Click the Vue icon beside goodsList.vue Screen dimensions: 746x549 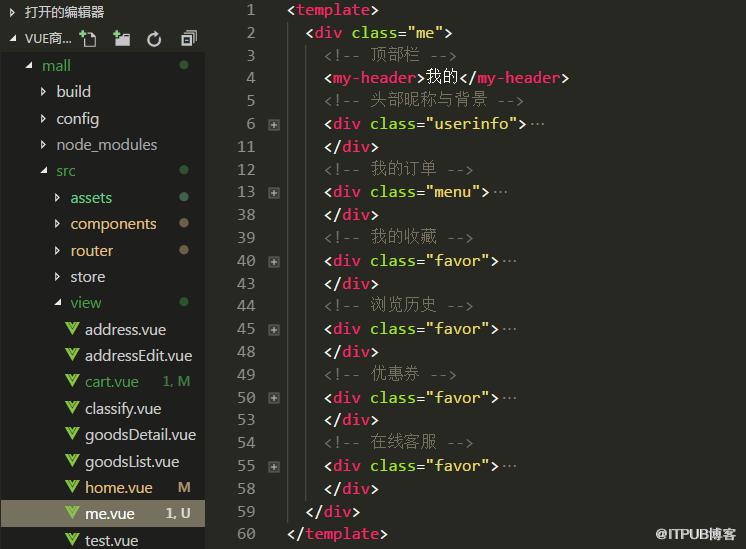72,461
